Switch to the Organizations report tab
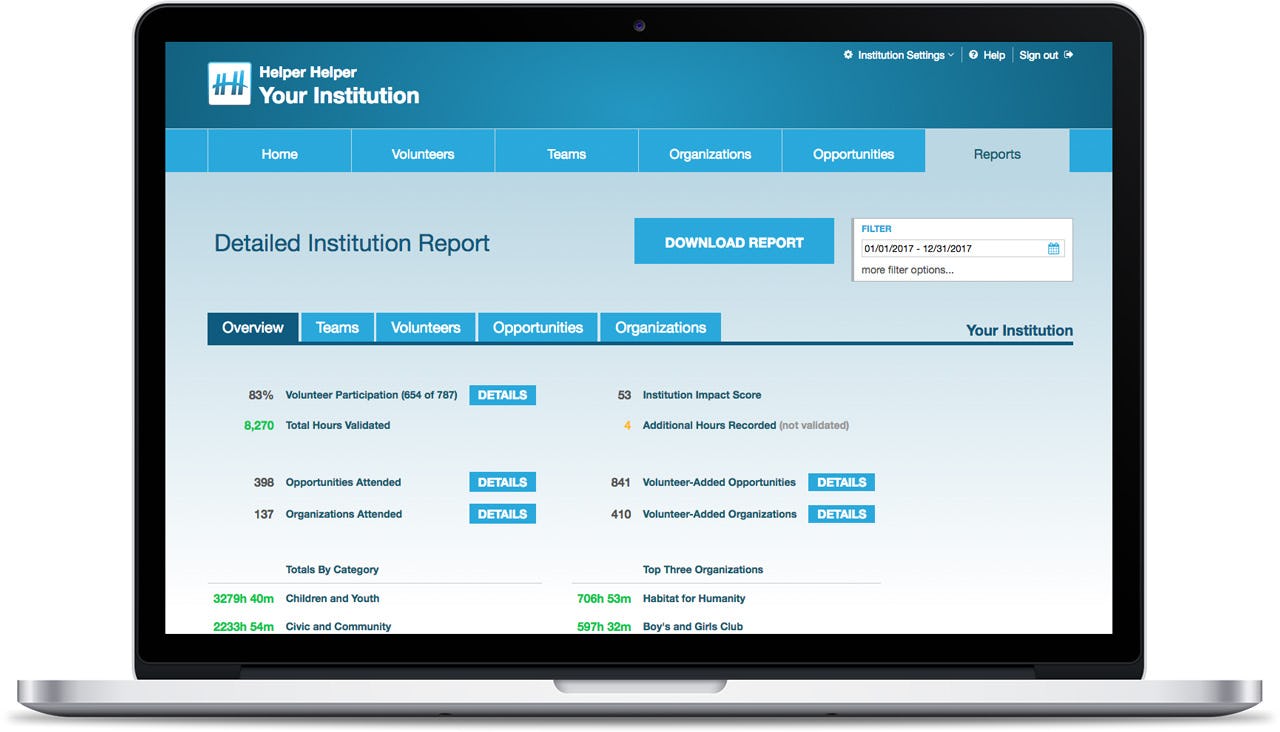The height and width of the screenshot is (732, 1280). [659, 327]
